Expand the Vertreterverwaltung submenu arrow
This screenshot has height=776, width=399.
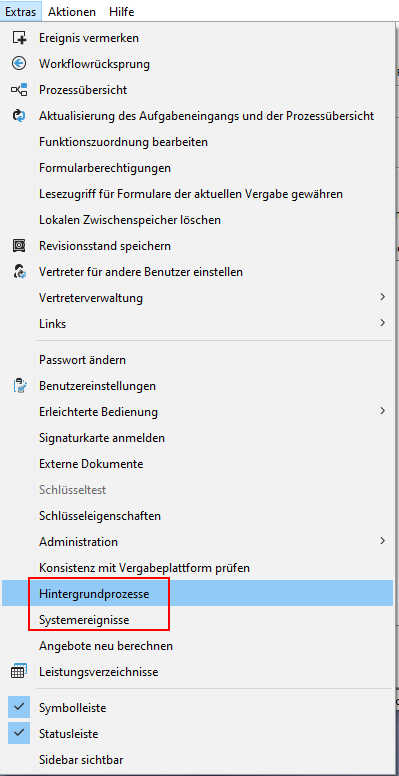pos(382,297)
